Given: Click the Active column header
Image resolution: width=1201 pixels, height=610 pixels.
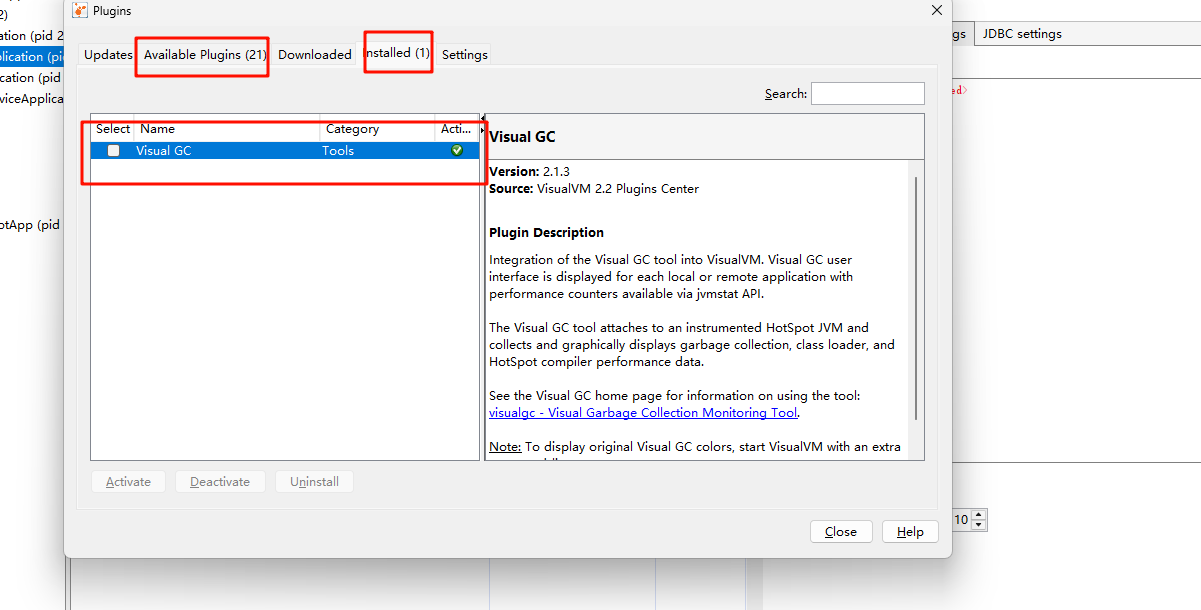Looking at the screenshot, I should tap(457, 129).
